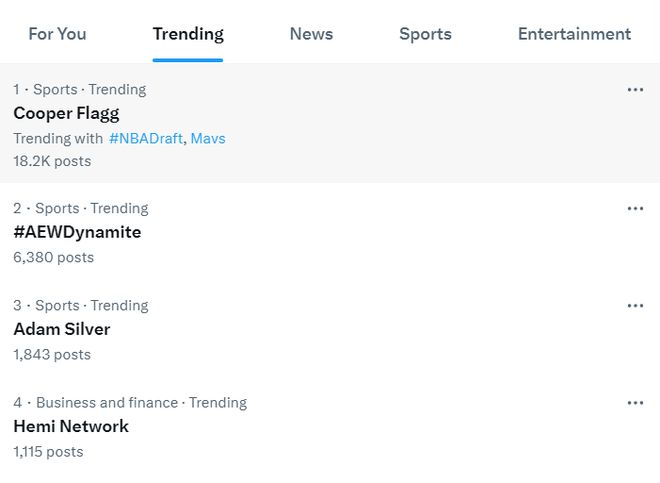
Task: Open more options for Hemi Network trend
Action: click(x=635, y=403)
